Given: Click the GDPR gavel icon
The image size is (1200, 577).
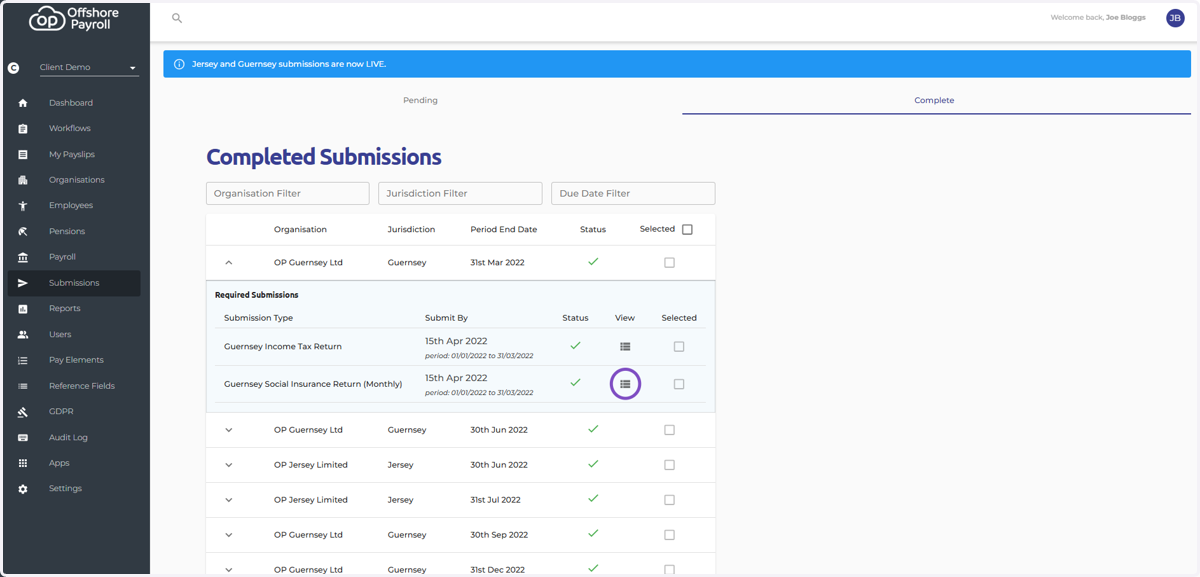Looking at the screenshot, I should point(23,412).
